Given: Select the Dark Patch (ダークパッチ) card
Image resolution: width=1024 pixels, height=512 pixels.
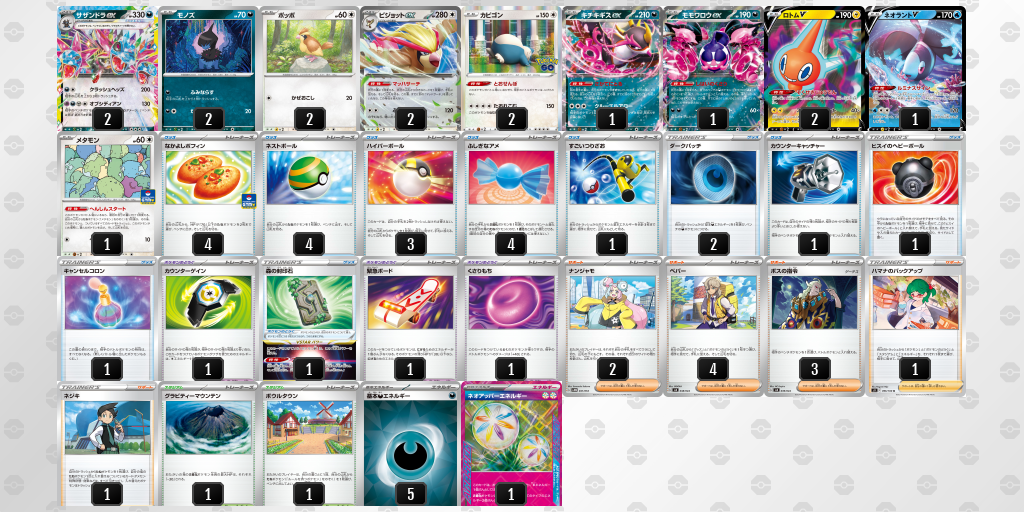Looking at the screenshot, I should 713,195.
